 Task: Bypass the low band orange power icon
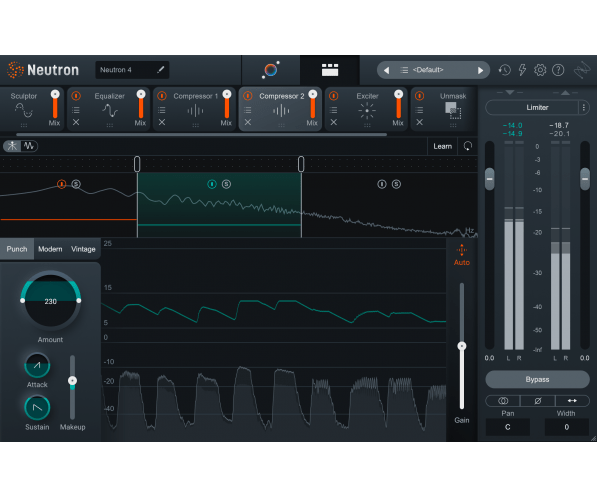pyautogui.click(x=61, y=184)
